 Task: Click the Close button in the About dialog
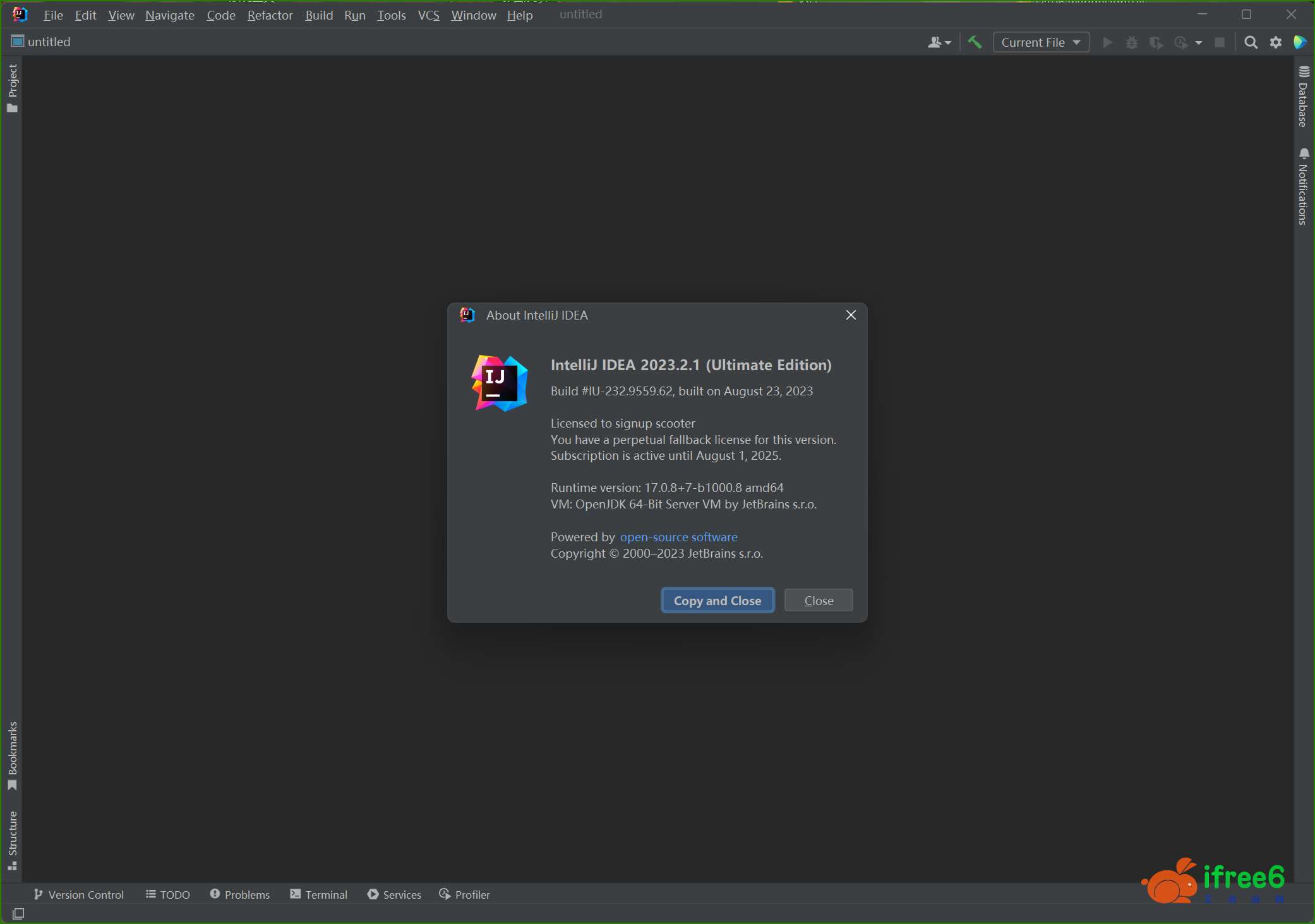click(x=819, y=601)
